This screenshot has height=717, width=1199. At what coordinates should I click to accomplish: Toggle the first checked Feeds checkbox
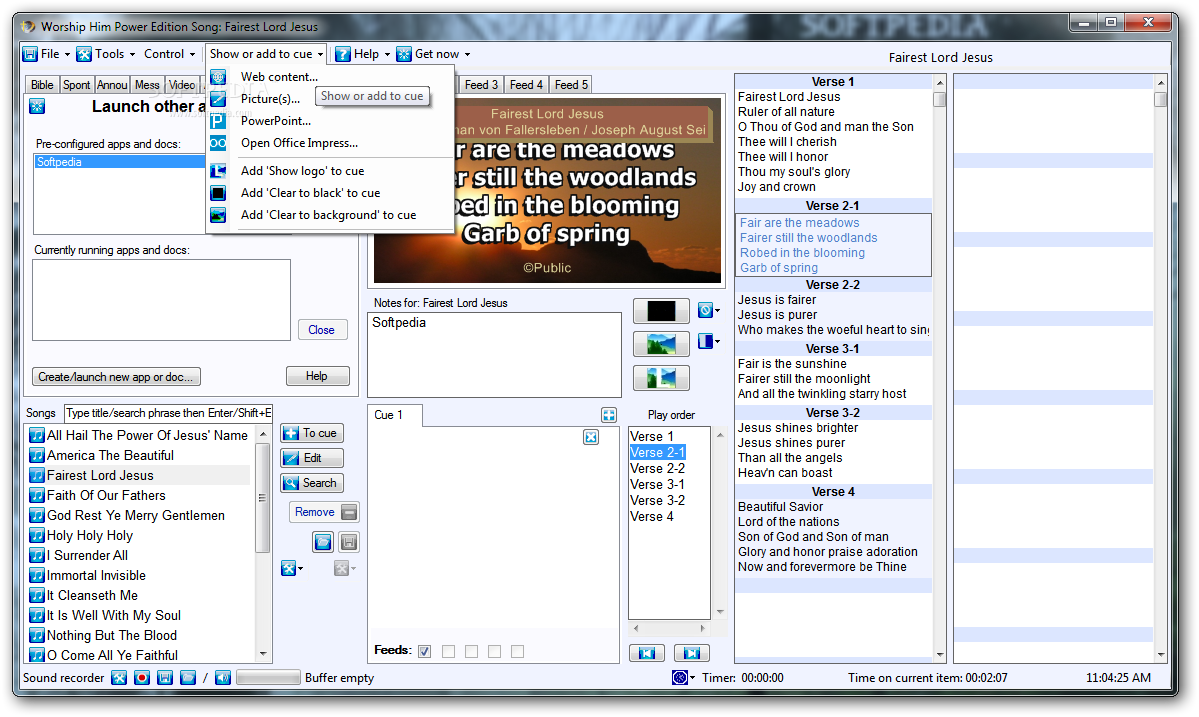(x=425, y=651)
